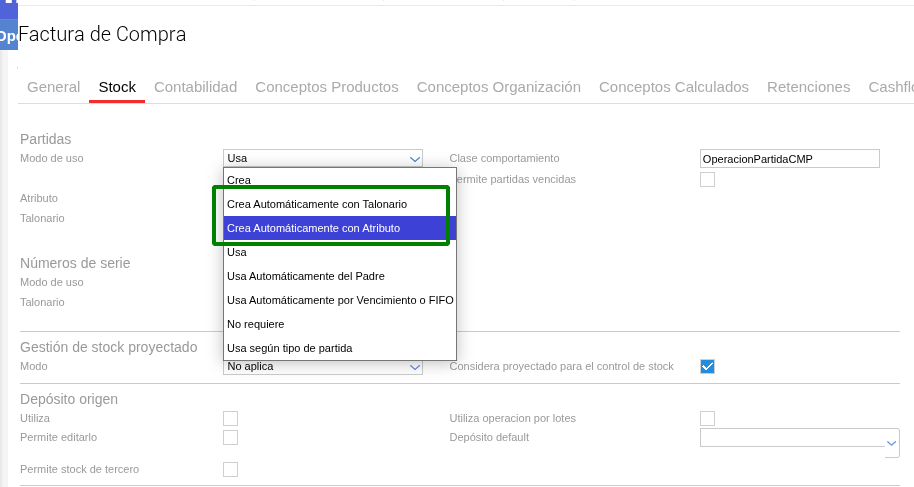The height and width of the screenshot is (487, 914).
Task: Click the 'Clase comportamiento' text field
Action: (x=789, y=158)
